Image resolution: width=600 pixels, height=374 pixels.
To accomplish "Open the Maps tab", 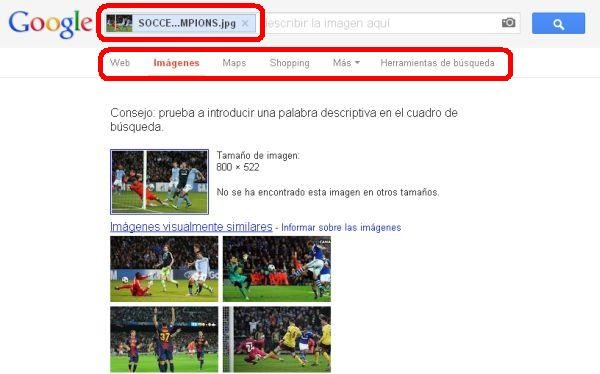I will (x=234, y=63).
